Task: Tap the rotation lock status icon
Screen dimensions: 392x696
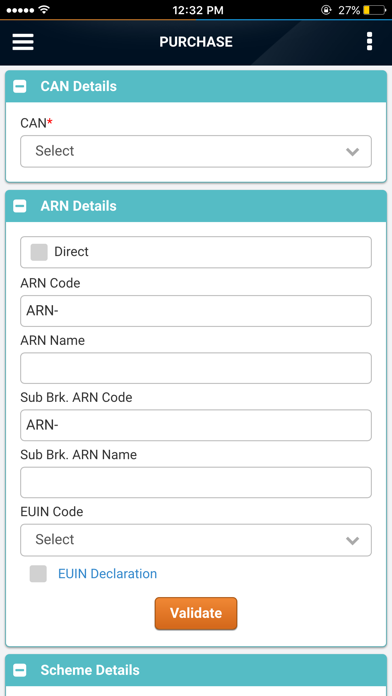Action: (326, 10)
